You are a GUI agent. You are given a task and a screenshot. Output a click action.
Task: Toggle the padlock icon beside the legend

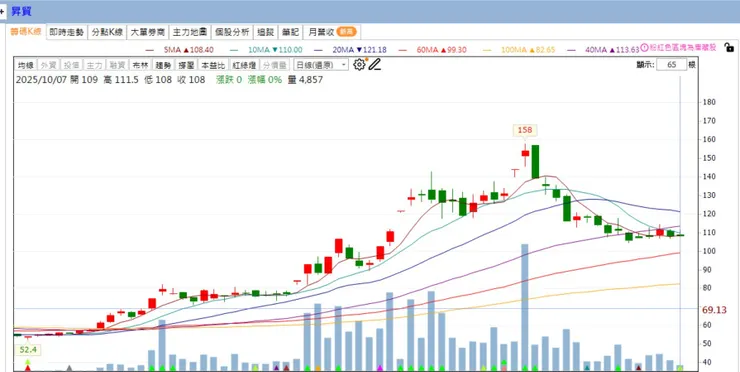[729, 47]
